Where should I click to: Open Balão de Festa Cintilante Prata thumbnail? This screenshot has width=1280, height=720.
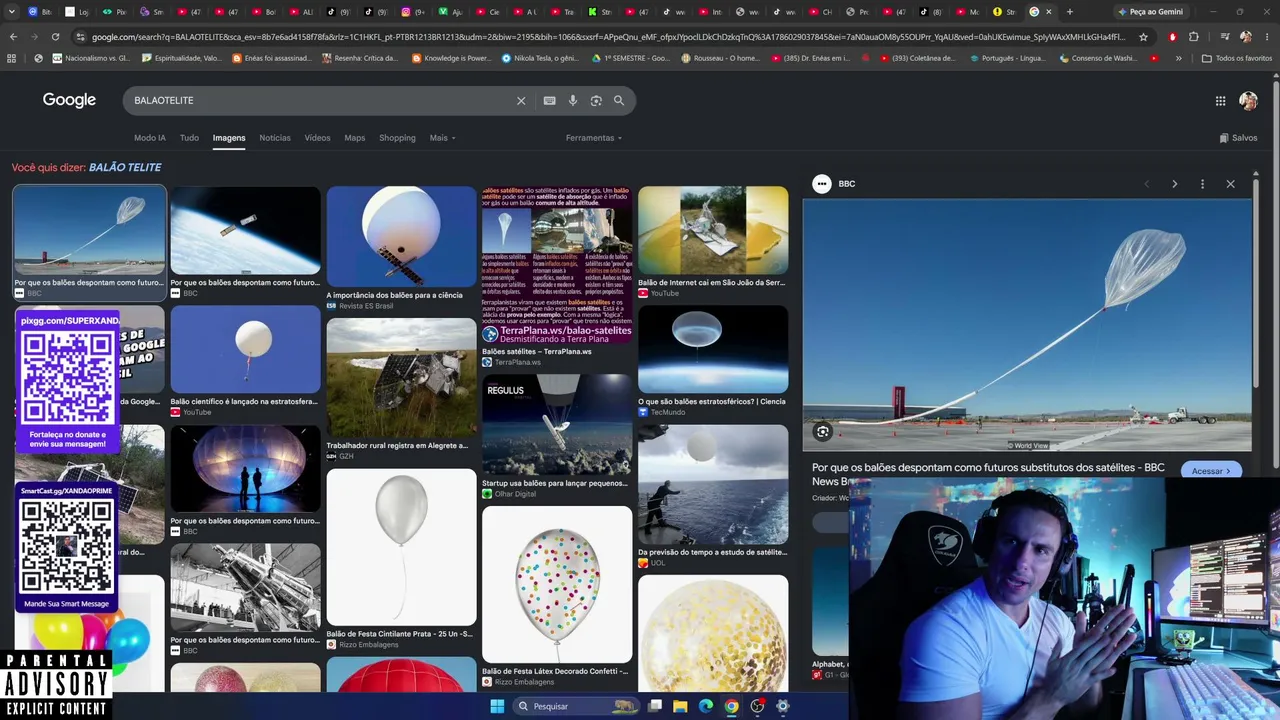(x=401, y=547)
